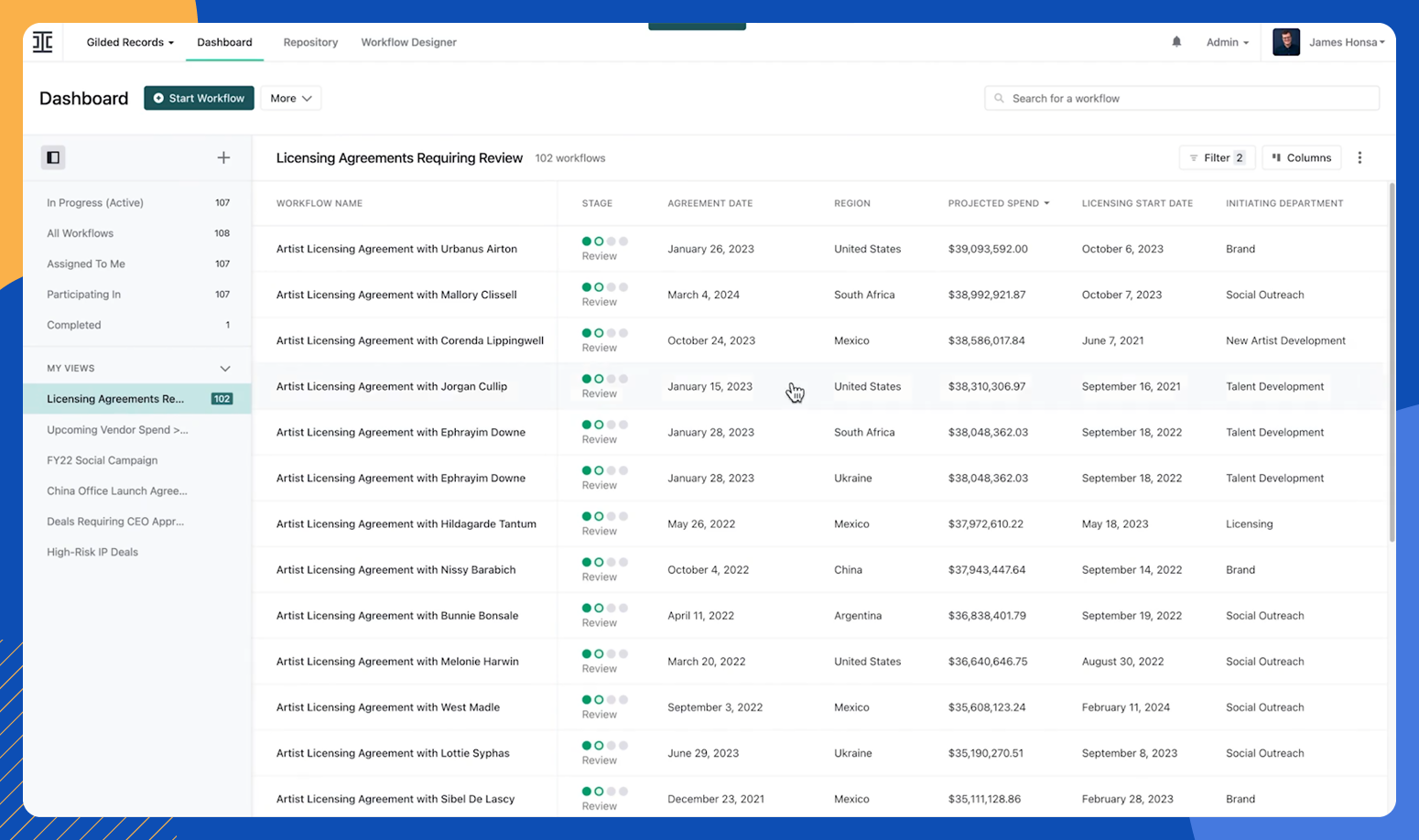Collapse the My Views section

pyautogui.click(x=225, y=368)
